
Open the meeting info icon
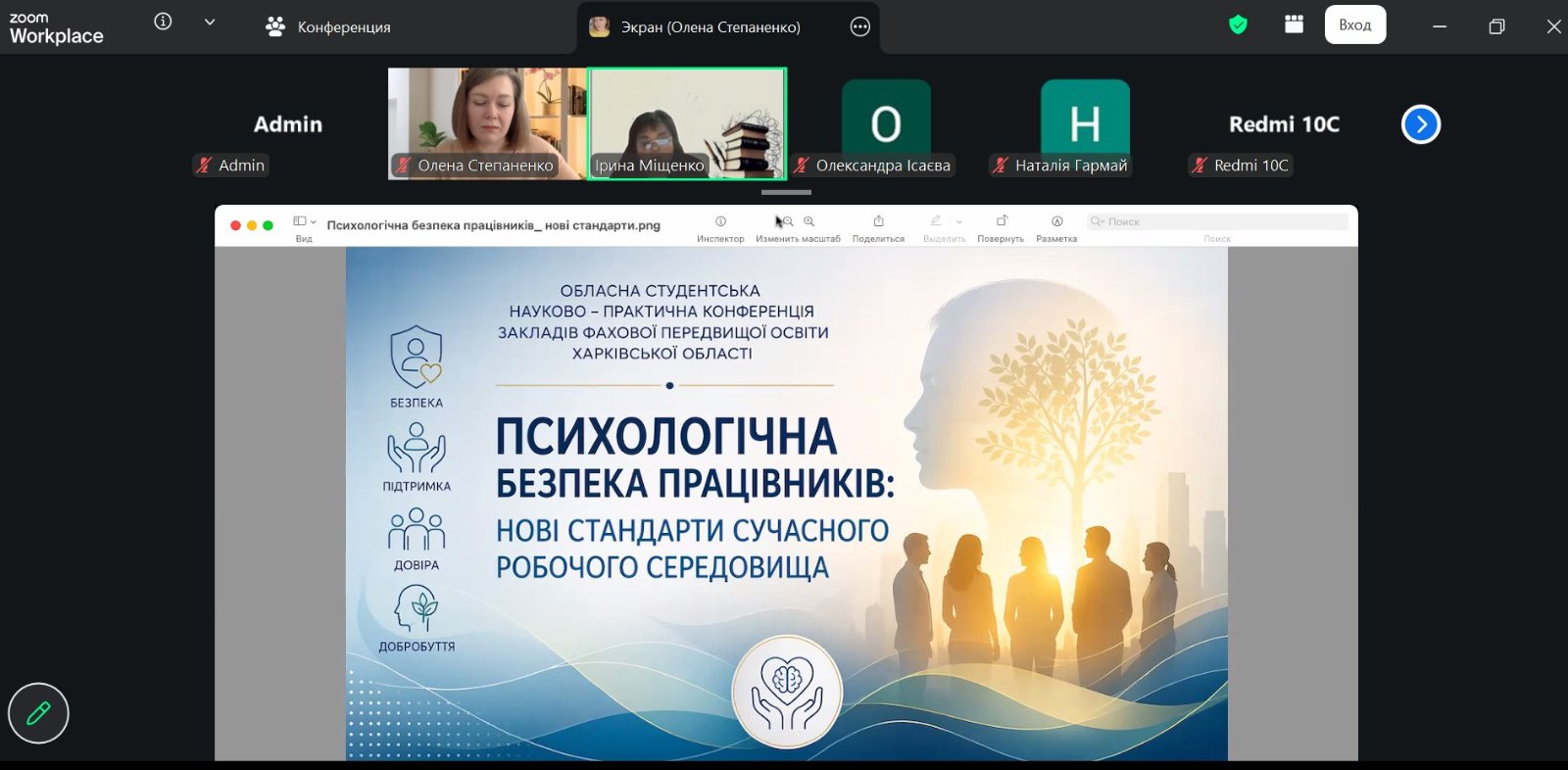click(164, 22)
